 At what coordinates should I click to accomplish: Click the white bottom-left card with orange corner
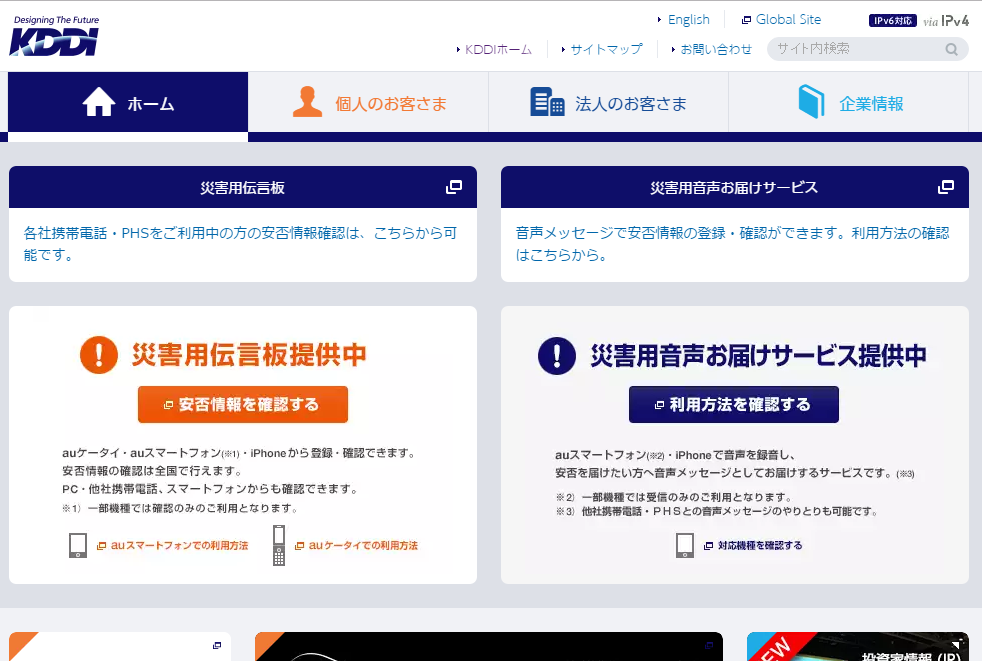click(x=120, y=647)
